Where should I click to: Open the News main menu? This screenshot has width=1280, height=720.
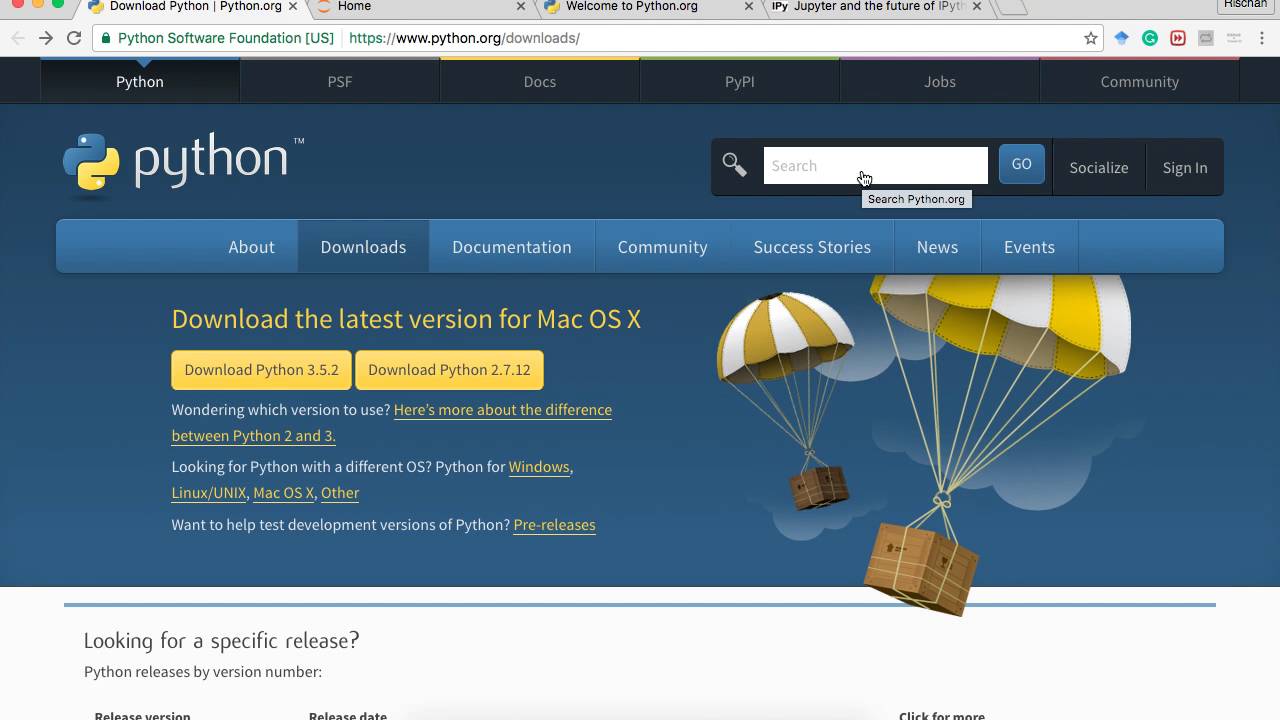(937, 247)
